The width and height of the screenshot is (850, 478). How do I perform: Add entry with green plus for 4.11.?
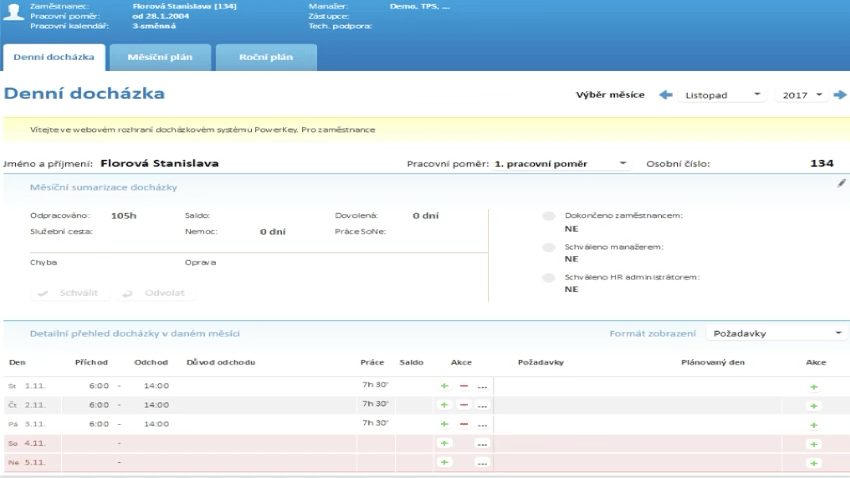pos(445,443)
